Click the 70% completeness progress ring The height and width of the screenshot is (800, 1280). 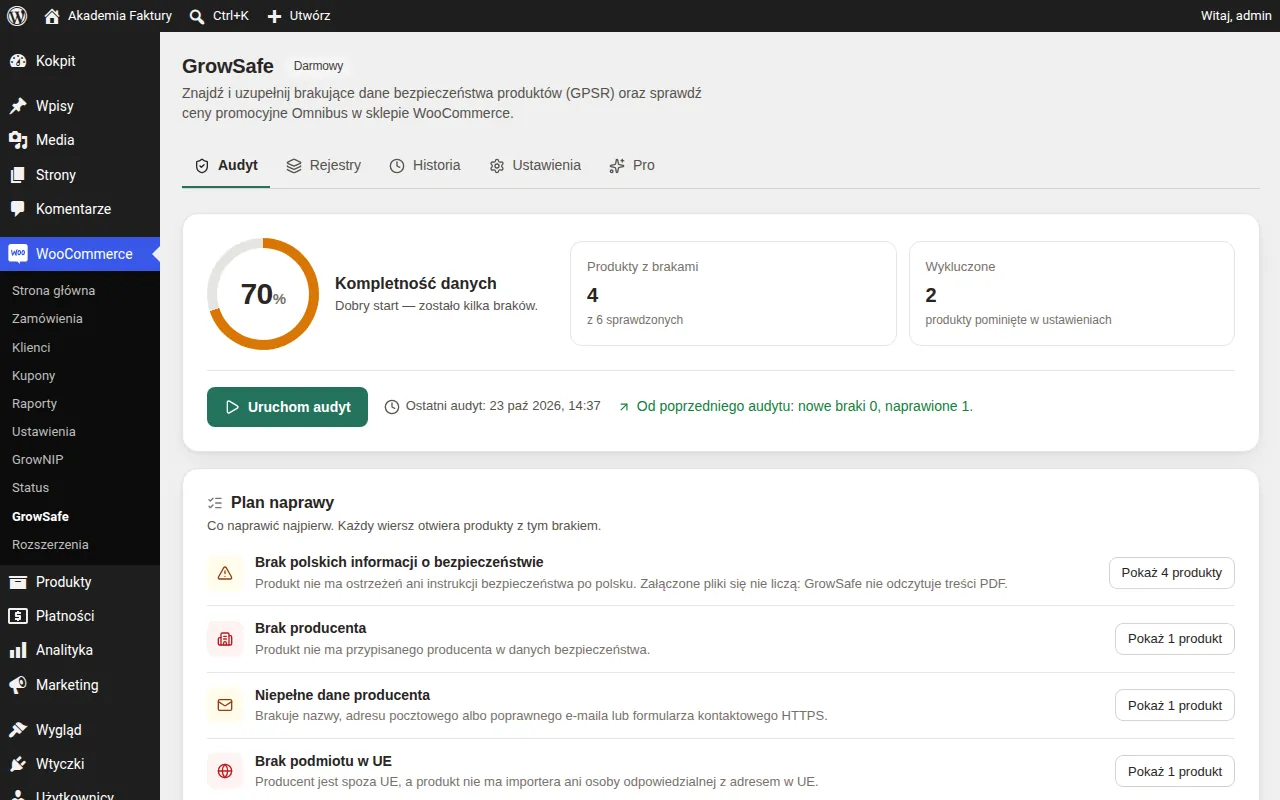(x=263, y=294)
